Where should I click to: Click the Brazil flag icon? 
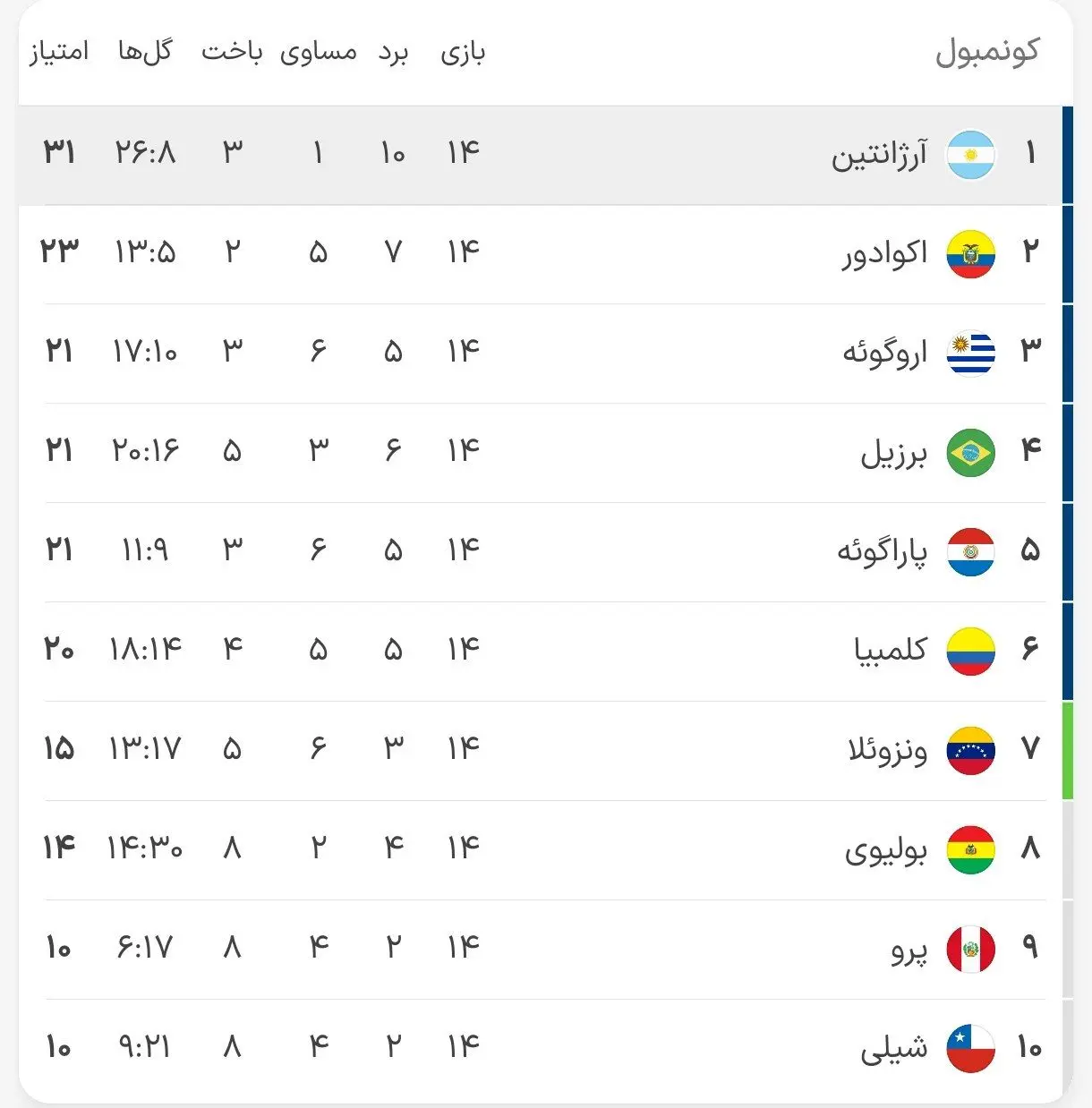point(970,453)
